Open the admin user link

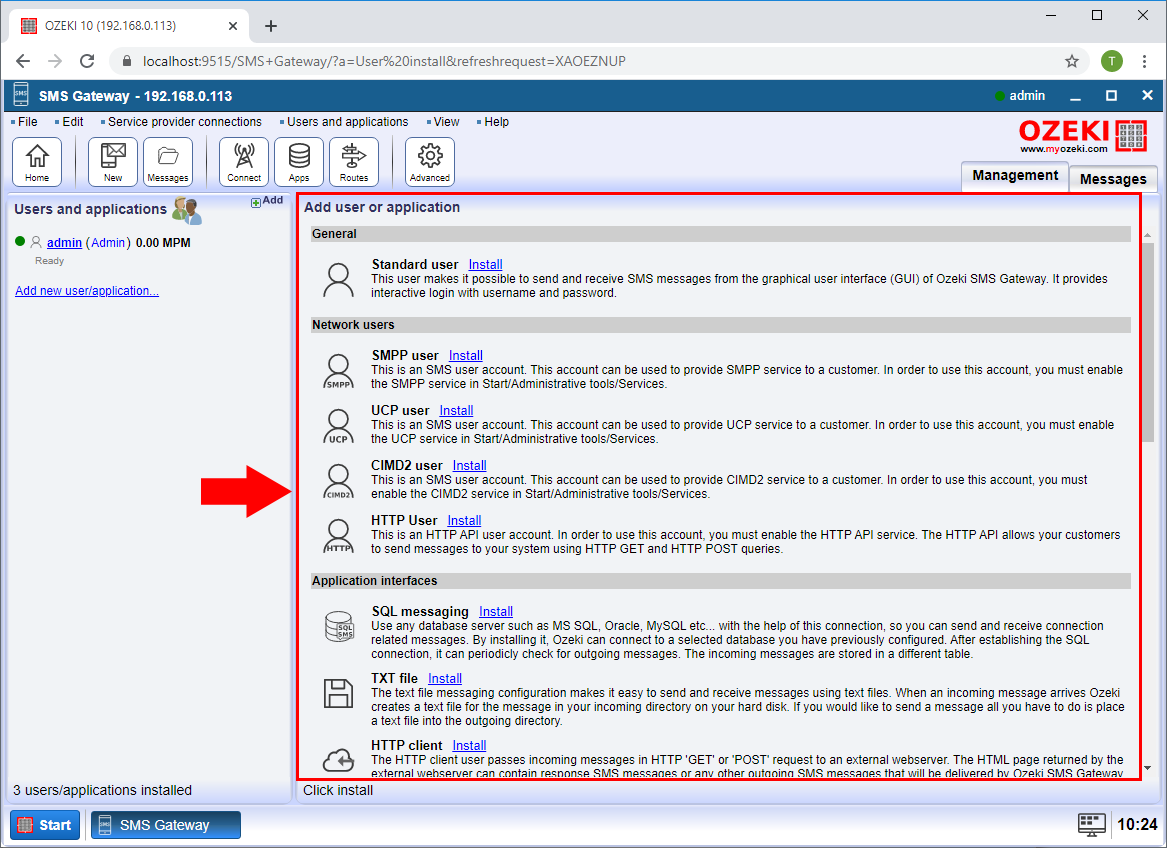coord(64,243)
